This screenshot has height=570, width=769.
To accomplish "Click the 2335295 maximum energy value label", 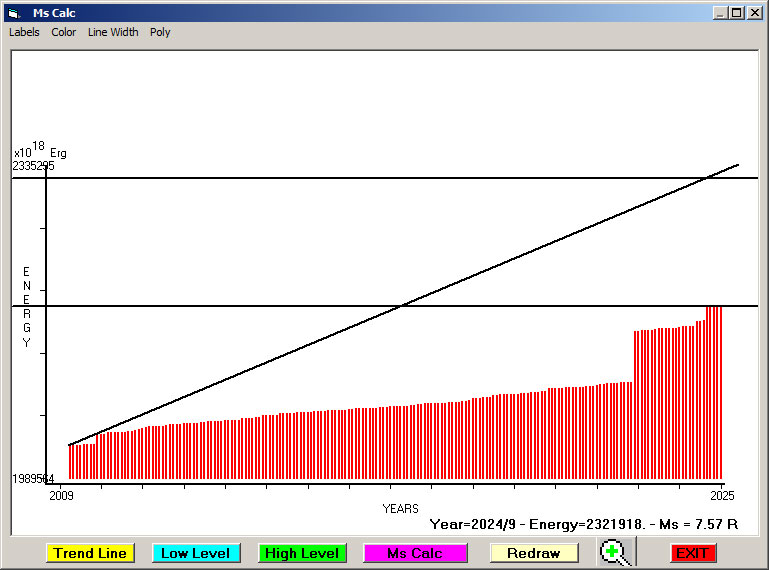I will pos(34,166).
